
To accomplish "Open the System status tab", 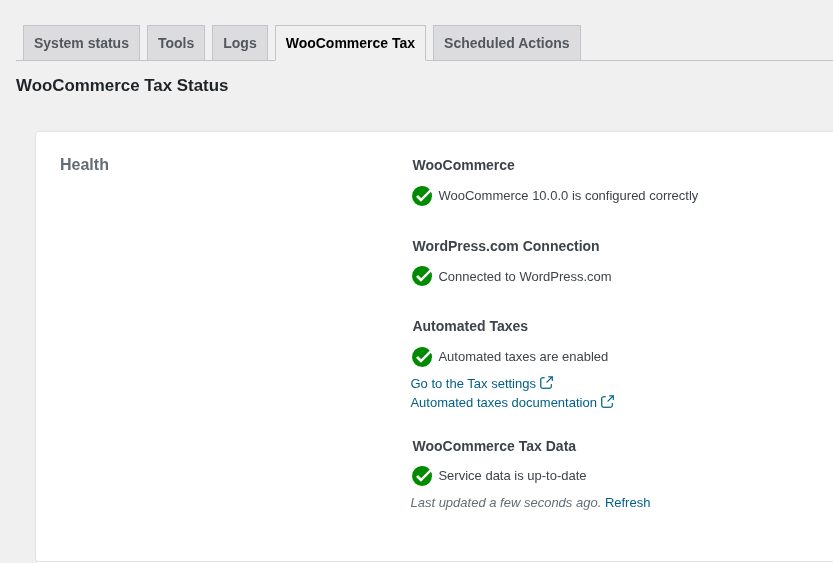I will (81, 43).
